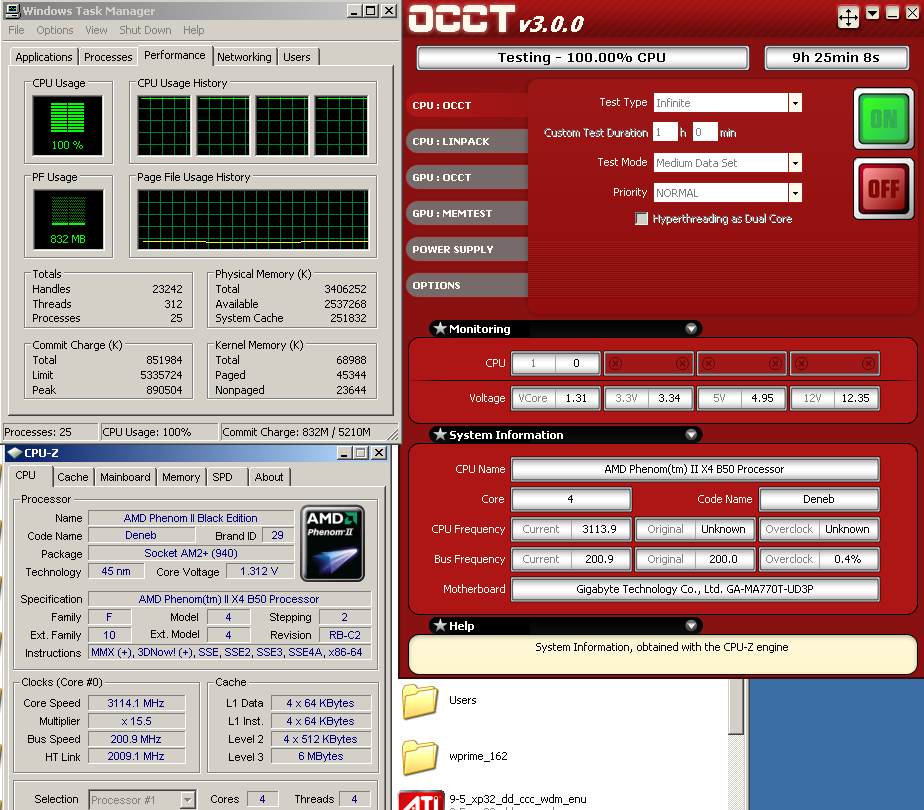Open the OPTIONS tab in OCCT
The height and width of the screenshot is (810, 924).
pos(467,285)
